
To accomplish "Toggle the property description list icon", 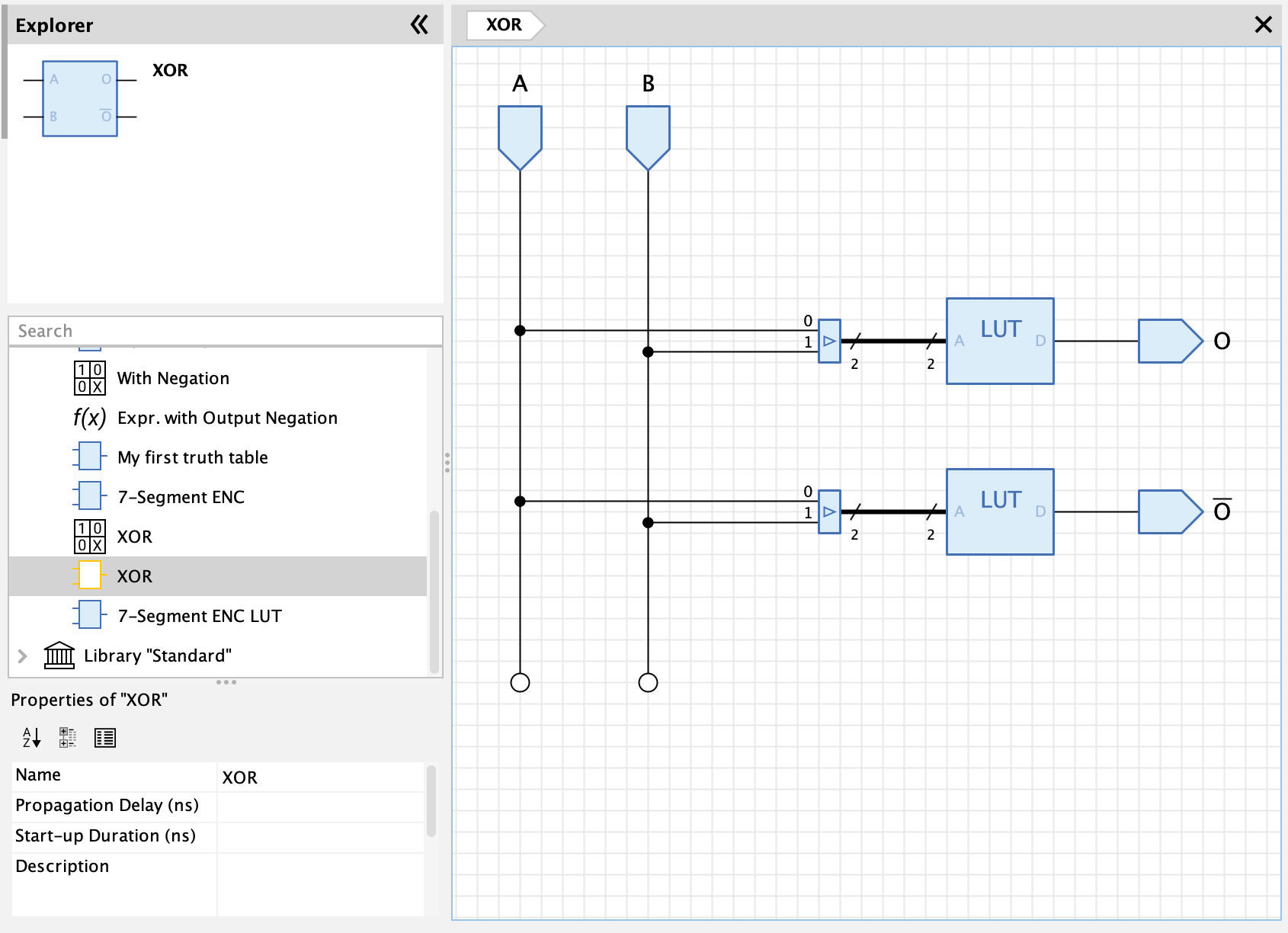I will click(105, 738).
